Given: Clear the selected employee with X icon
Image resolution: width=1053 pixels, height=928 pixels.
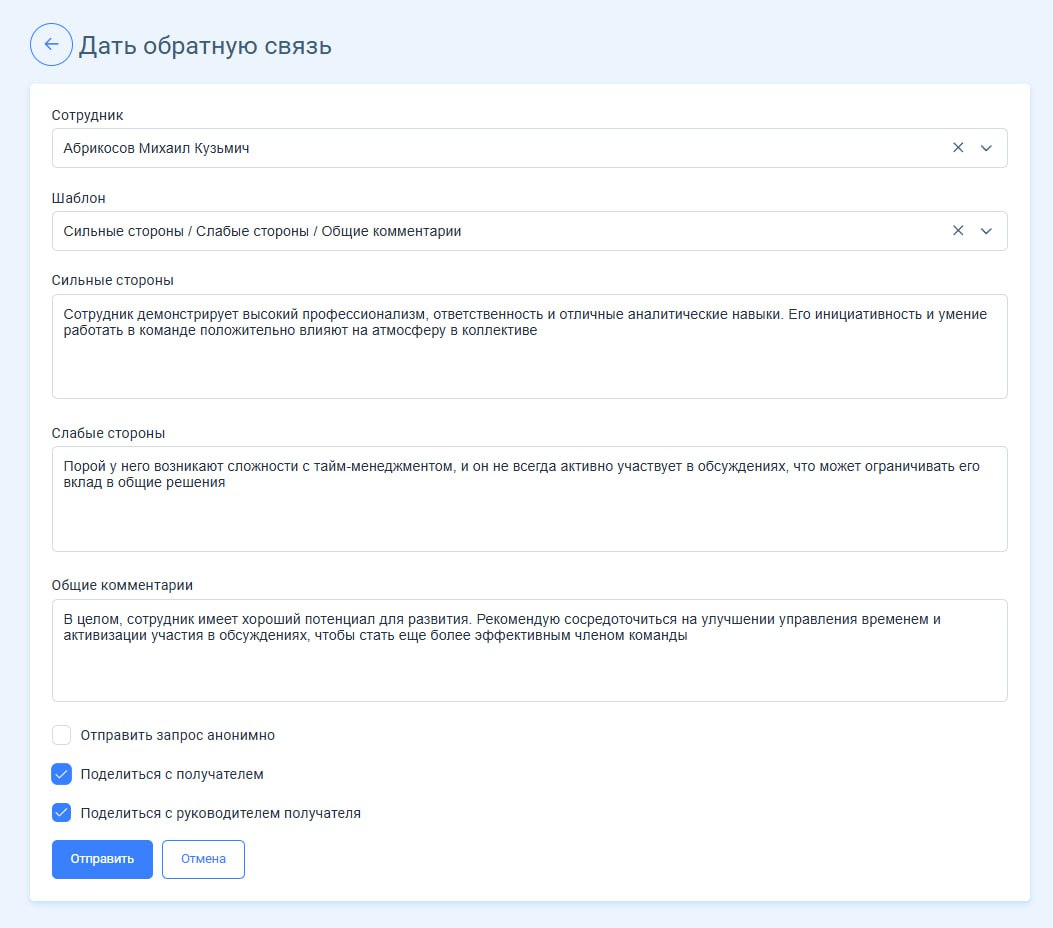Looking at the screenshot, I should pos(958,148).
